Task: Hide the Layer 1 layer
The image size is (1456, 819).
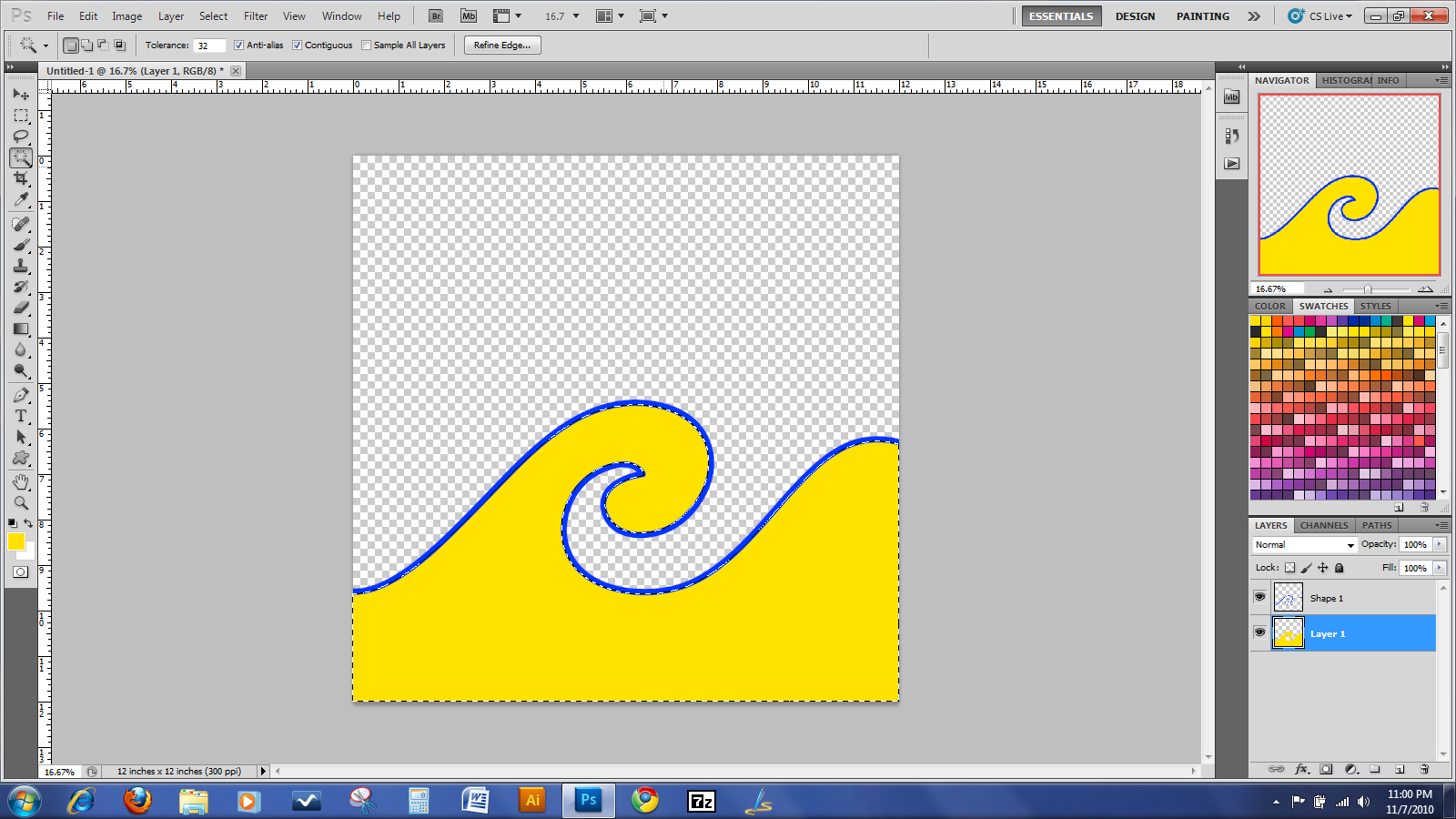Action: (x=1259, y=632)
